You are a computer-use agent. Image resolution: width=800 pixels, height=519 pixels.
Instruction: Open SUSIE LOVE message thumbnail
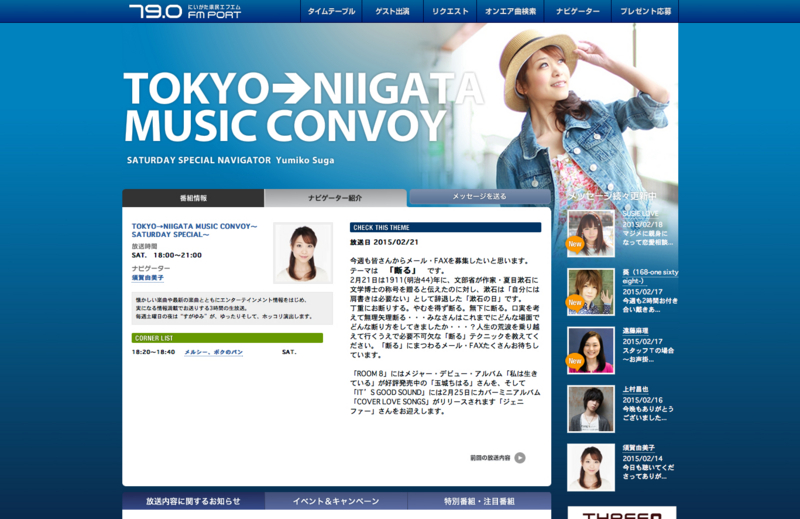point(591,233)
